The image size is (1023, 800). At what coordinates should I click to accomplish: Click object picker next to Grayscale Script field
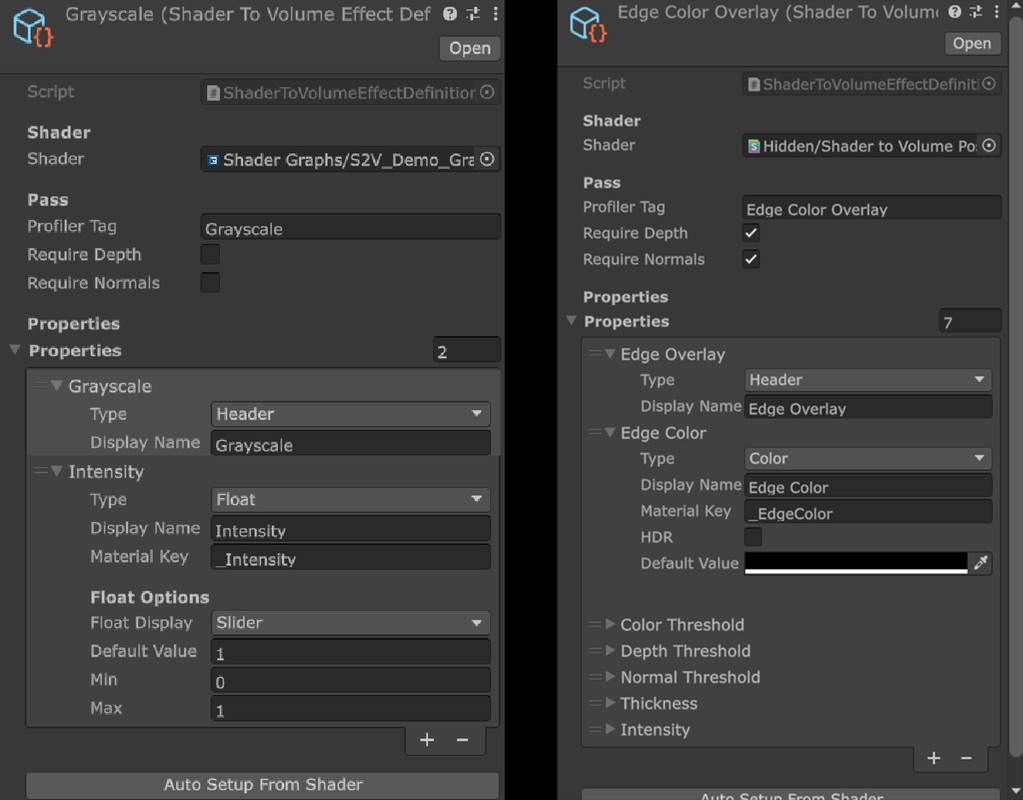tap(487, 92)
